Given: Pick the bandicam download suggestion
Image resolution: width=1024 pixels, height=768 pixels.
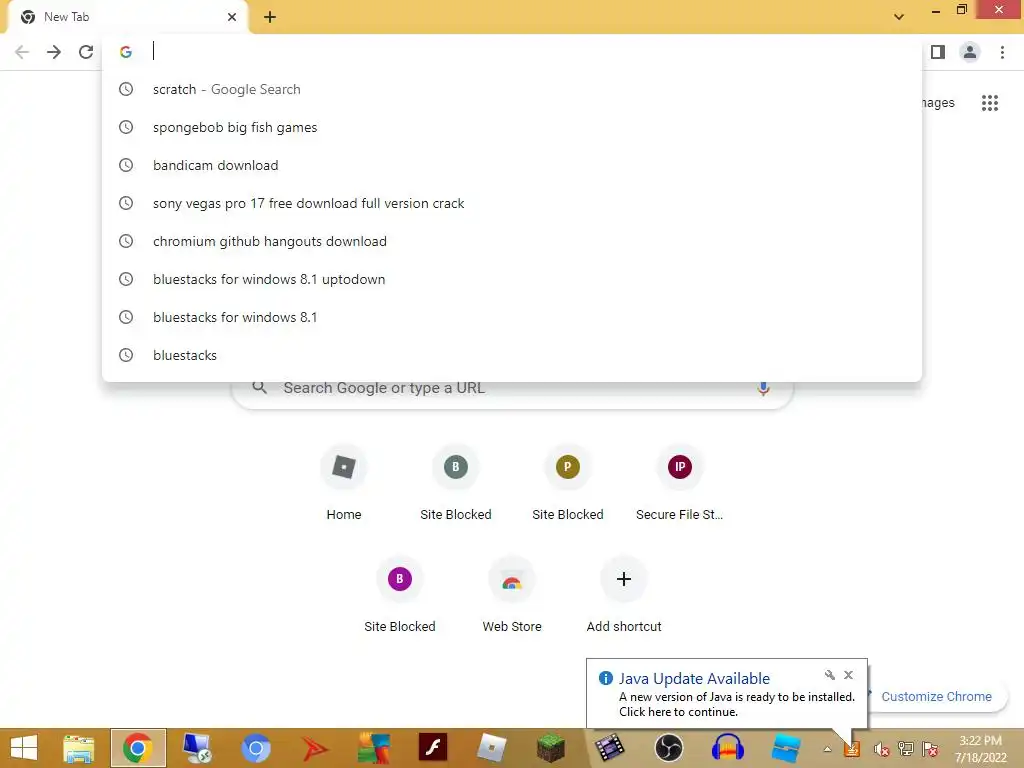Looking at the screenshot, I should tap(512, 165).
